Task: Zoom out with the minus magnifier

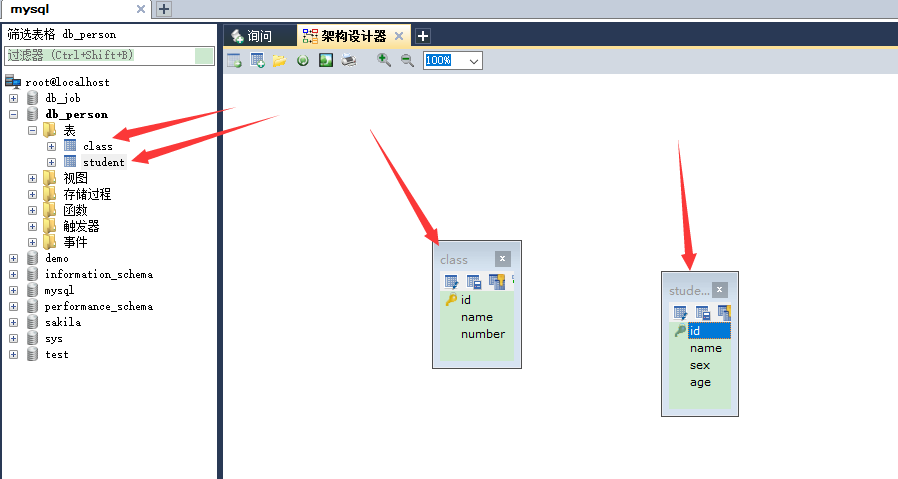Action: pyautogui.click(x=407, y=60)
